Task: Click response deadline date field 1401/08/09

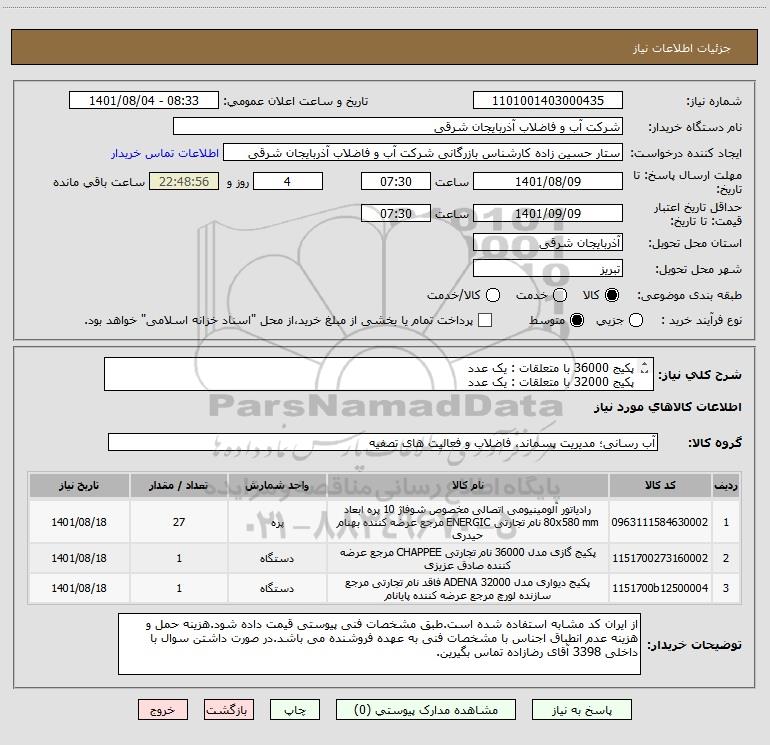Action: tap(548, 181)
